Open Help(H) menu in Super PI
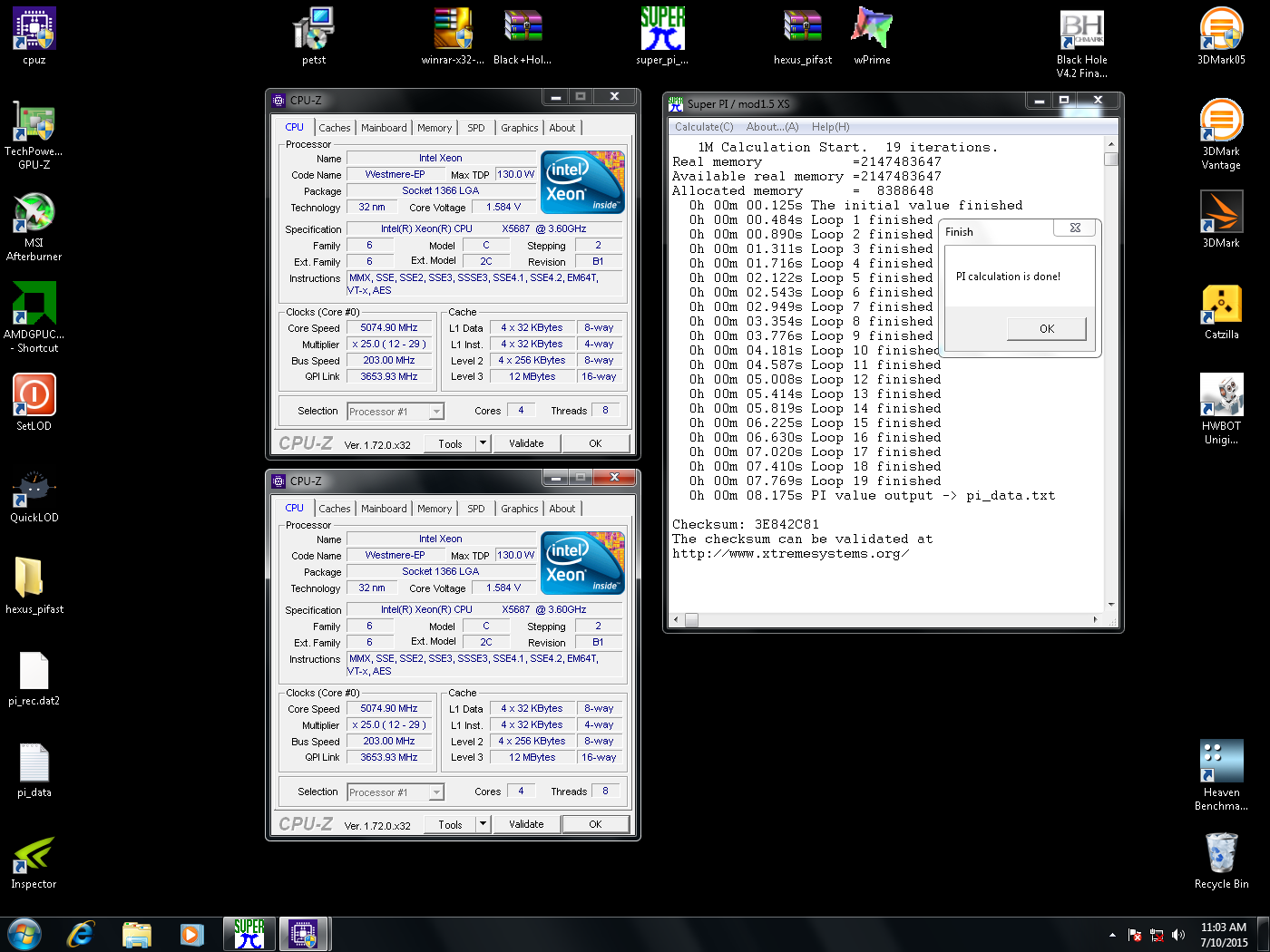The width and height of the screenshot is (1270, 952). pyautogui.click(x=830, y=127)
